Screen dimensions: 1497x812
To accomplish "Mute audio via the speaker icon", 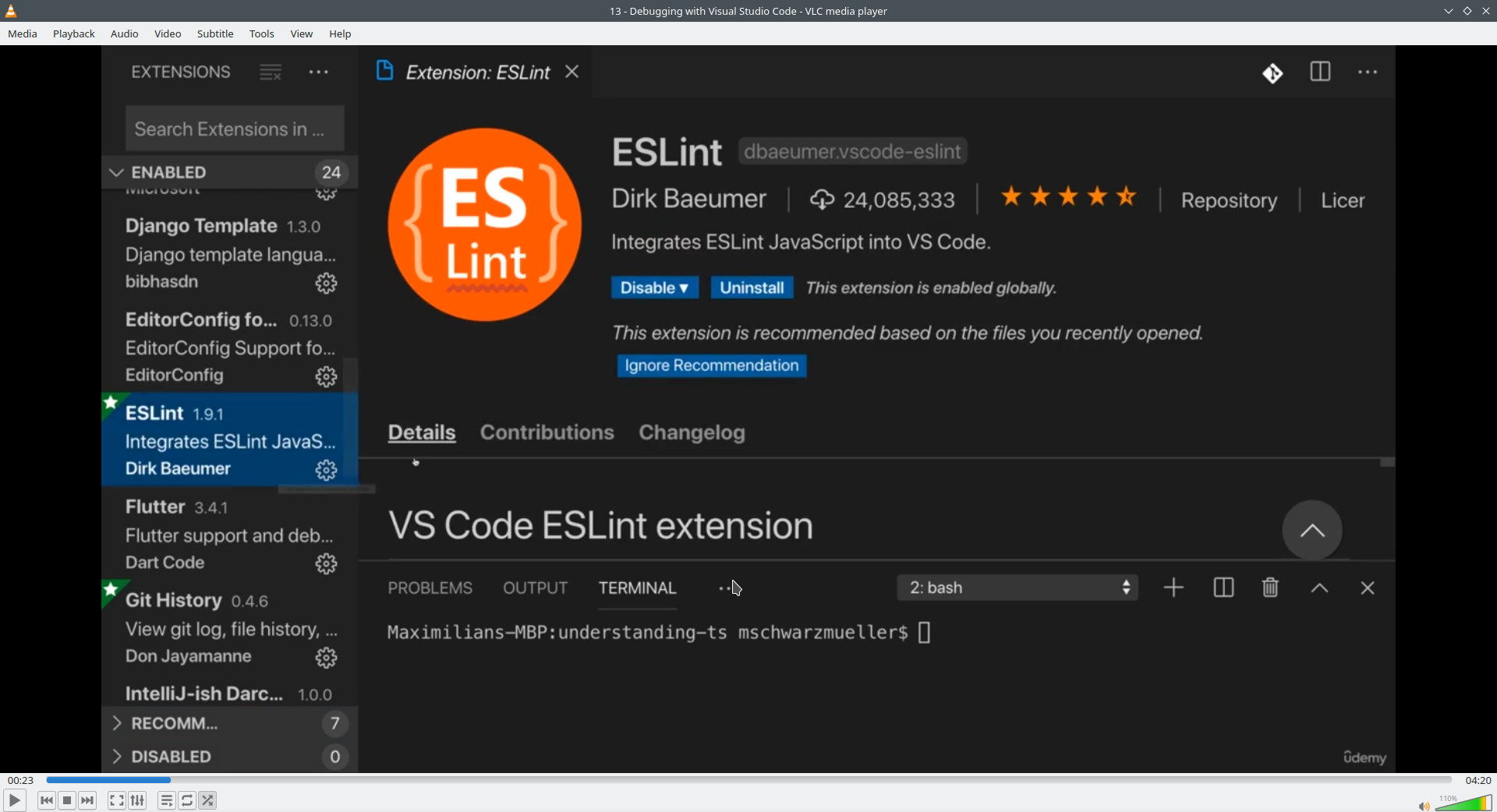I will [1424, 806].
